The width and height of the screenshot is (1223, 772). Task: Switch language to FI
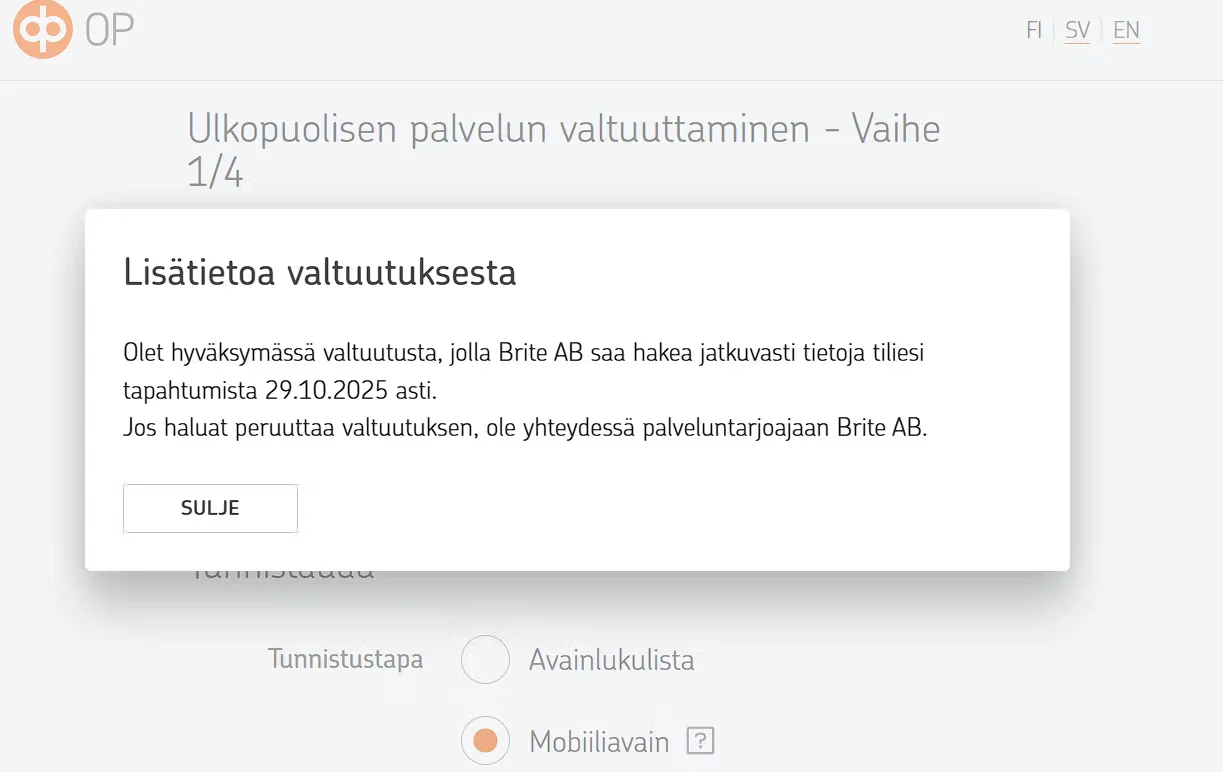coord(1034,31)
